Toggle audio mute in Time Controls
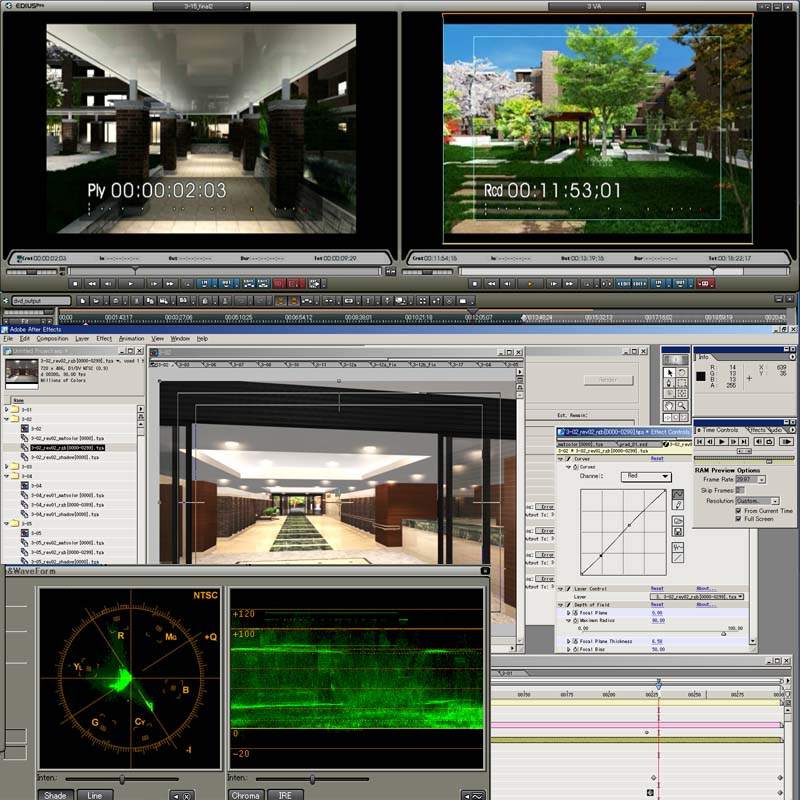The width and height of the screenshot is (800, 800). (759, 441)
